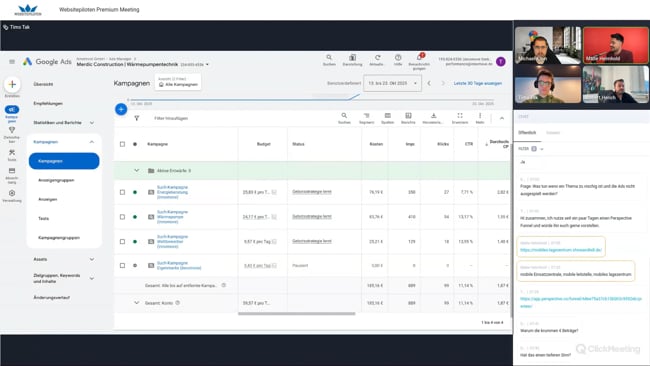650x366 pixels.
Task: Click the table toolbar Suchen magnifier
Action: tap(344, 116)
